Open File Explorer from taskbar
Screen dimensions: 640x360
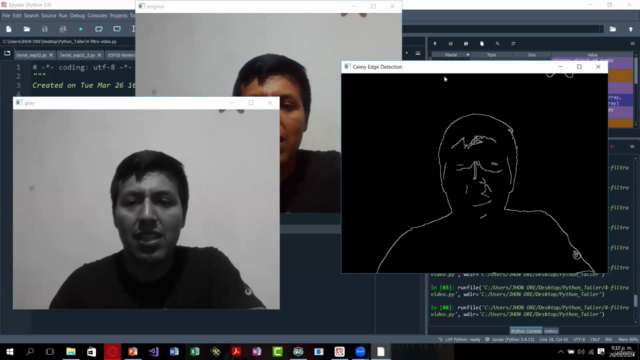pos(71,351)
